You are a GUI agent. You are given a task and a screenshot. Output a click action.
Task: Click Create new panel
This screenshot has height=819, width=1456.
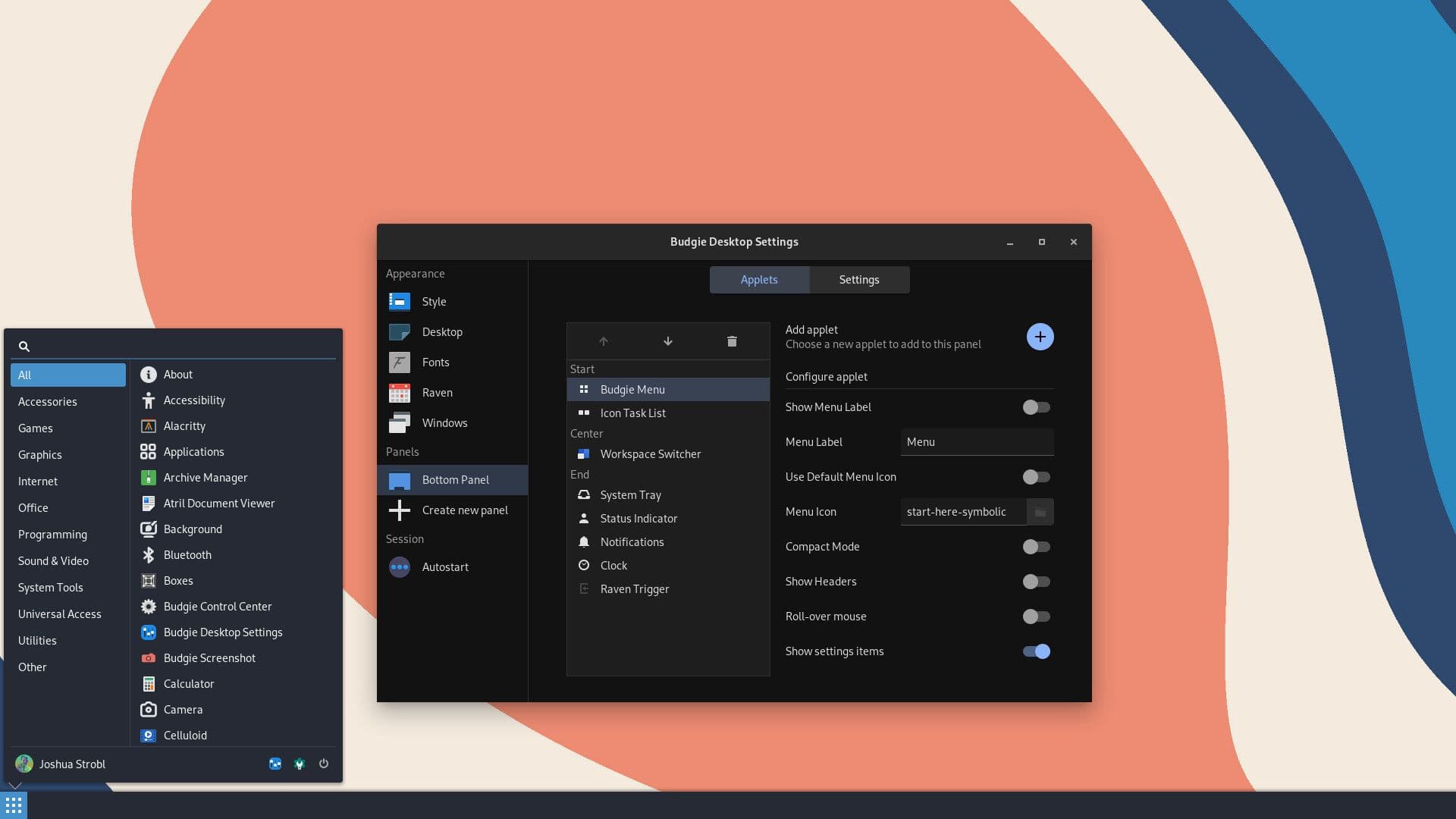point(465,510)
